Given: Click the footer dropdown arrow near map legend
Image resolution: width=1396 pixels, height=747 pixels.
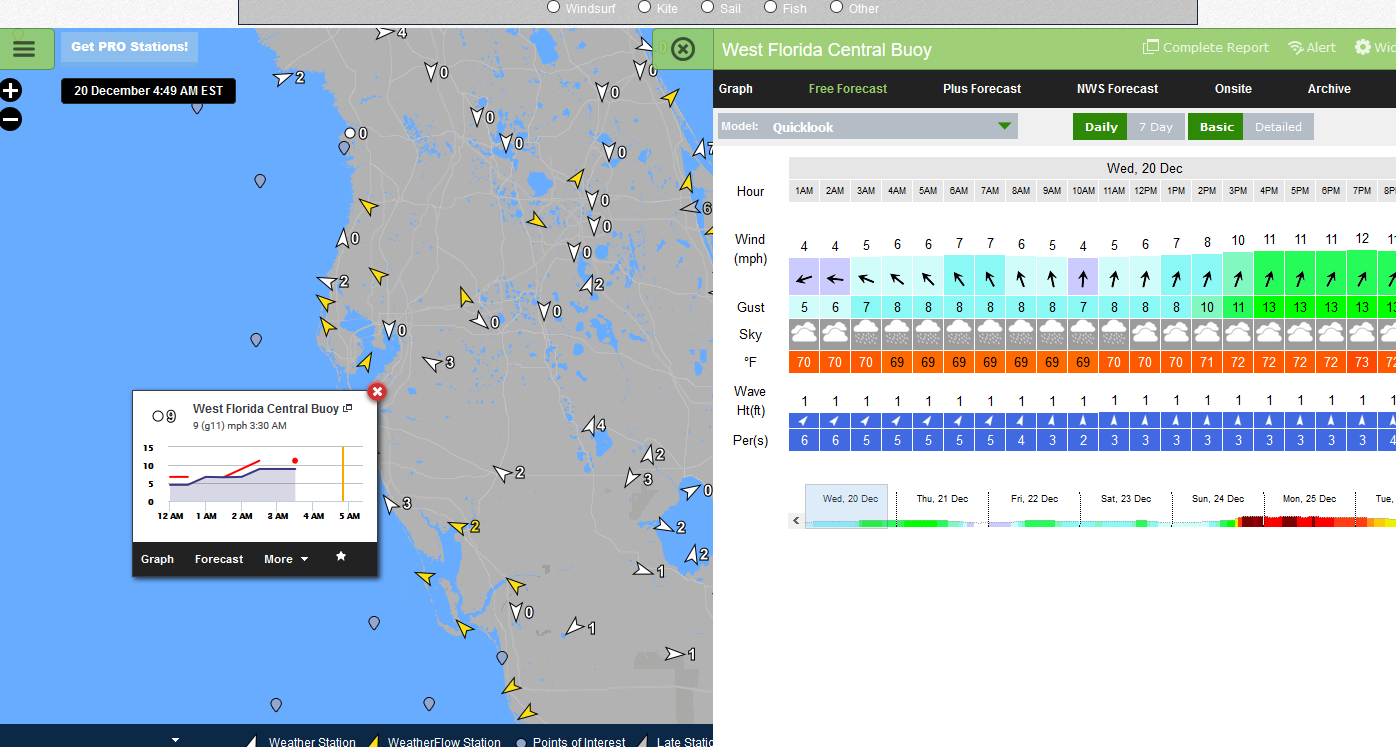Looking at the screenshot, I should (x=175, y=739).
